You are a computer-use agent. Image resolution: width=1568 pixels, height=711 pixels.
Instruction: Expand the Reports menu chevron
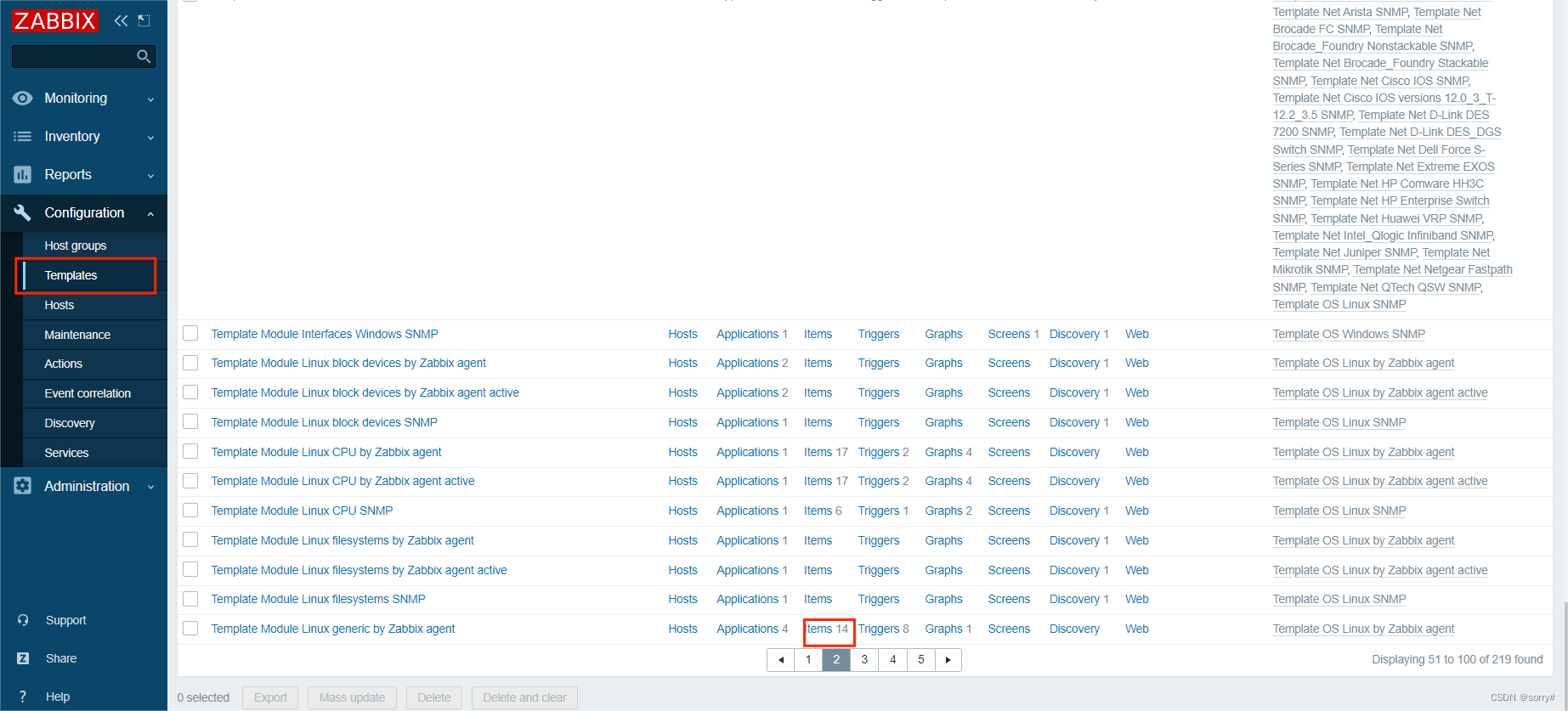click(x=150, y=176)
